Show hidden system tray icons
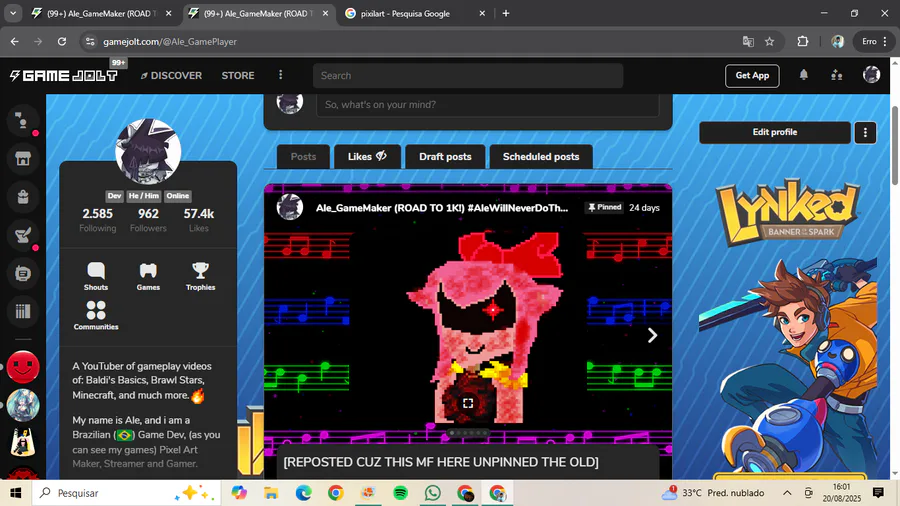The width and height of the screenshot is (900, 506). 787,493
